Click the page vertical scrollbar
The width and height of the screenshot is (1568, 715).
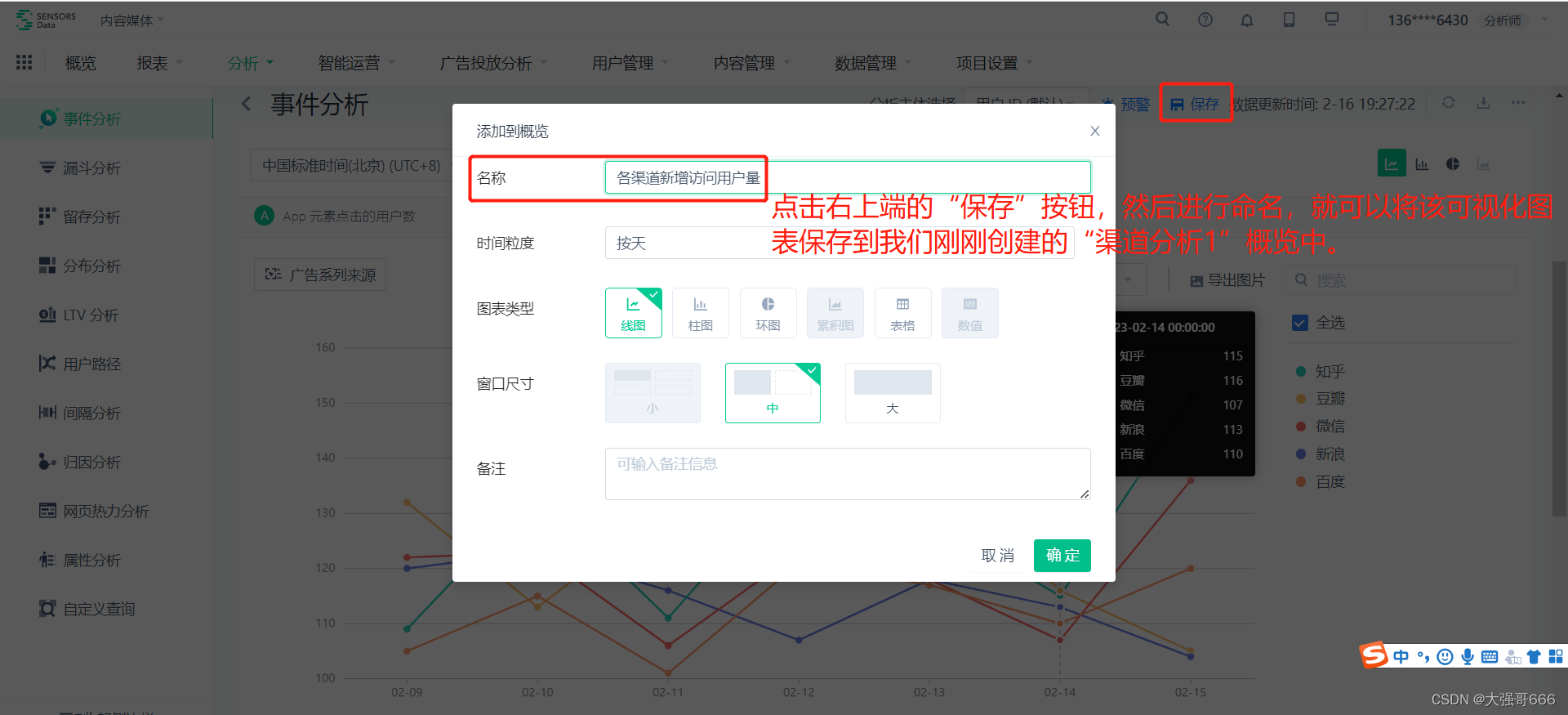[1559, 389]
